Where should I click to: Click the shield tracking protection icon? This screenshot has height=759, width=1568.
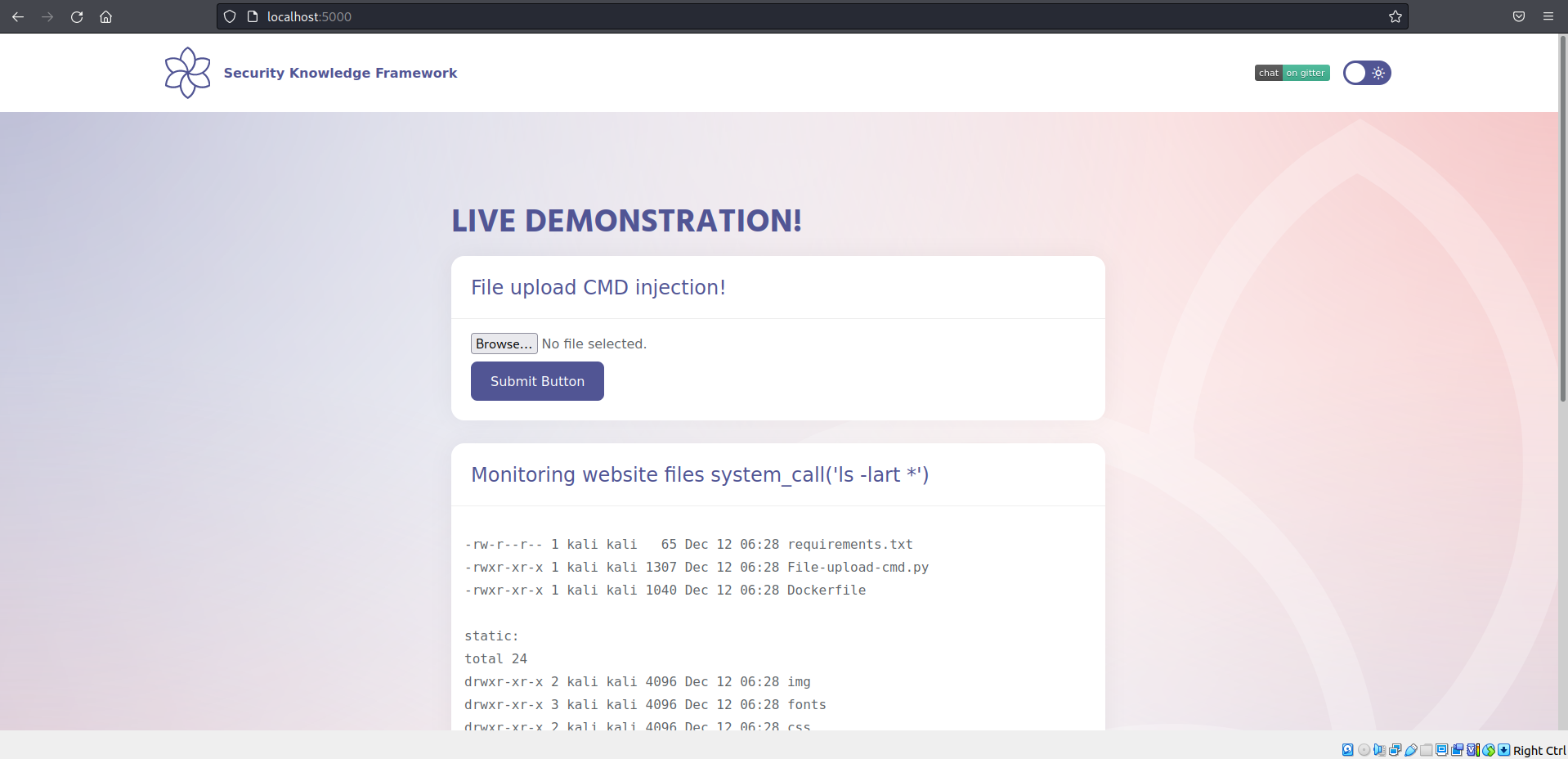tap(230, 16)
